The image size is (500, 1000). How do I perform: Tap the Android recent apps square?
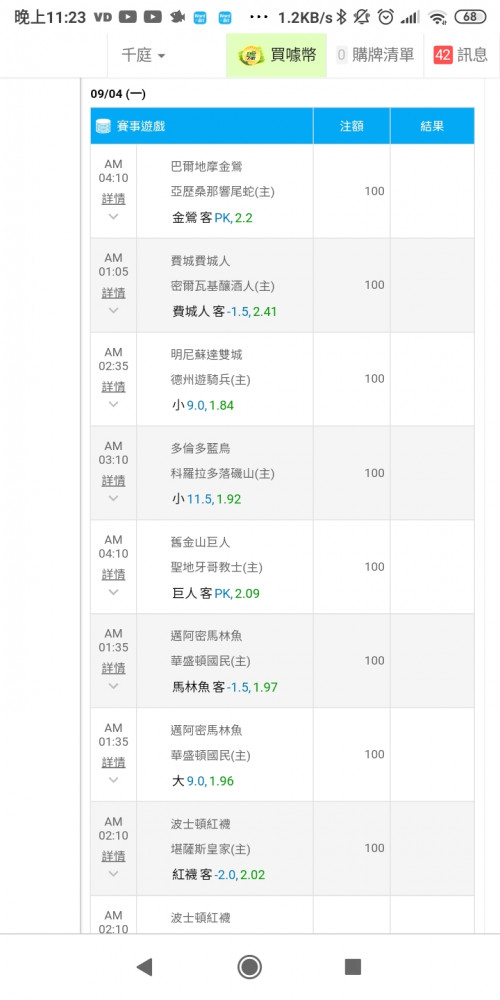point(353,967)
